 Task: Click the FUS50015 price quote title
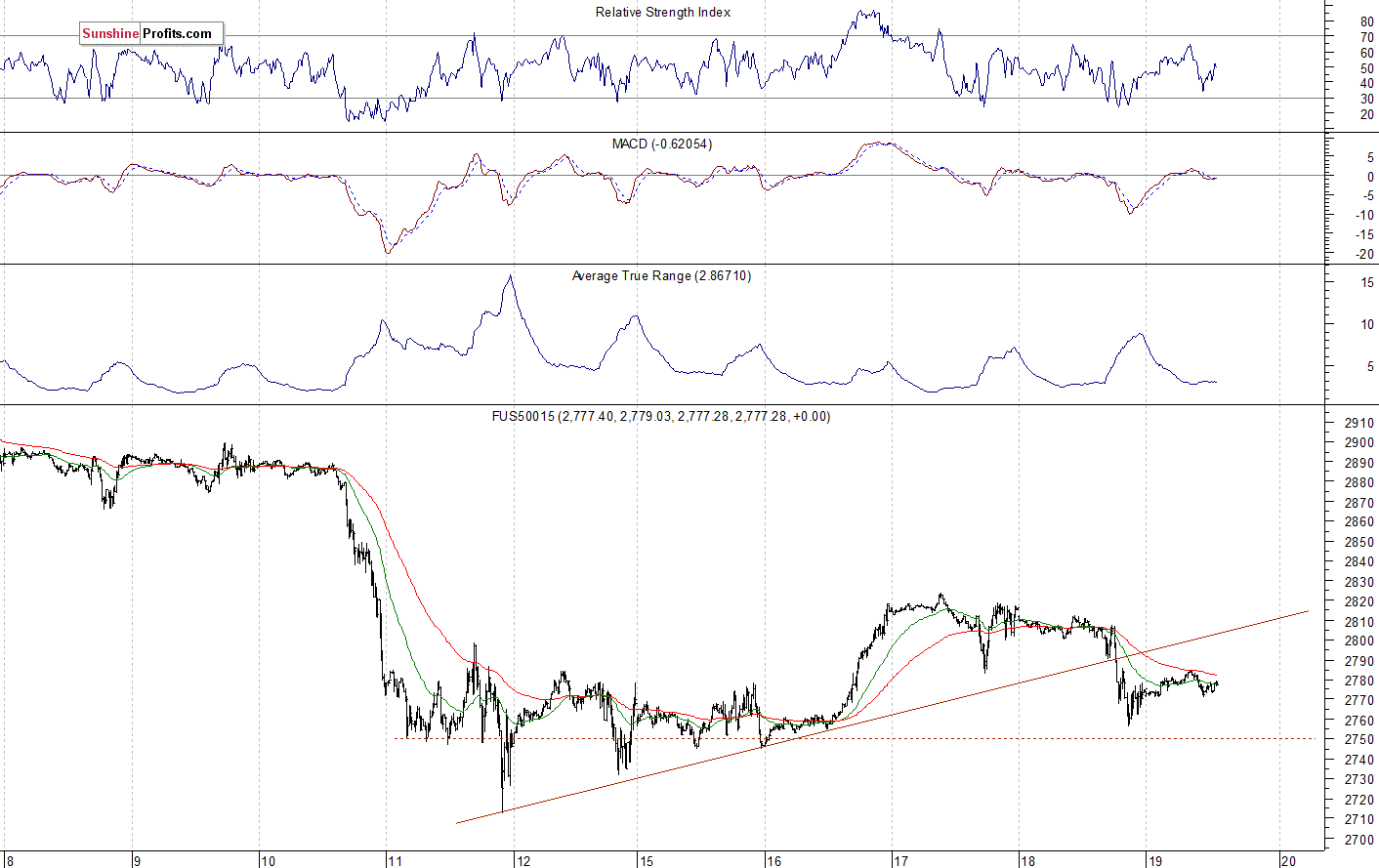pos(660,416)
